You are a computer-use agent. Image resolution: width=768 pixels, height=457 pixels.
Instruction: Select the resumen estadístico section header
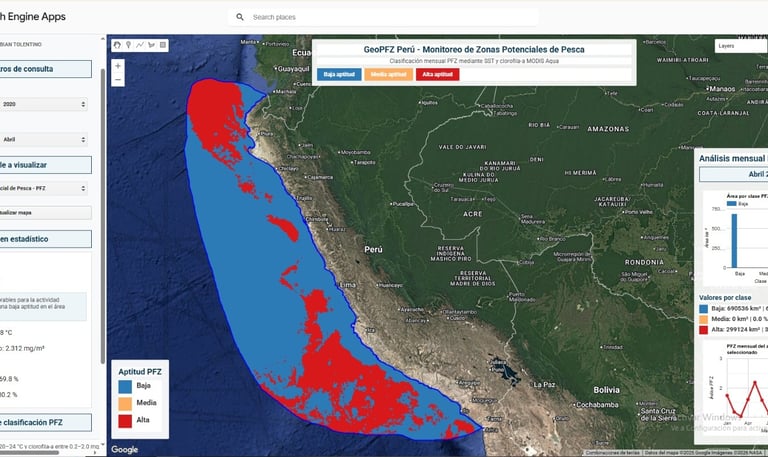(46, 239)
